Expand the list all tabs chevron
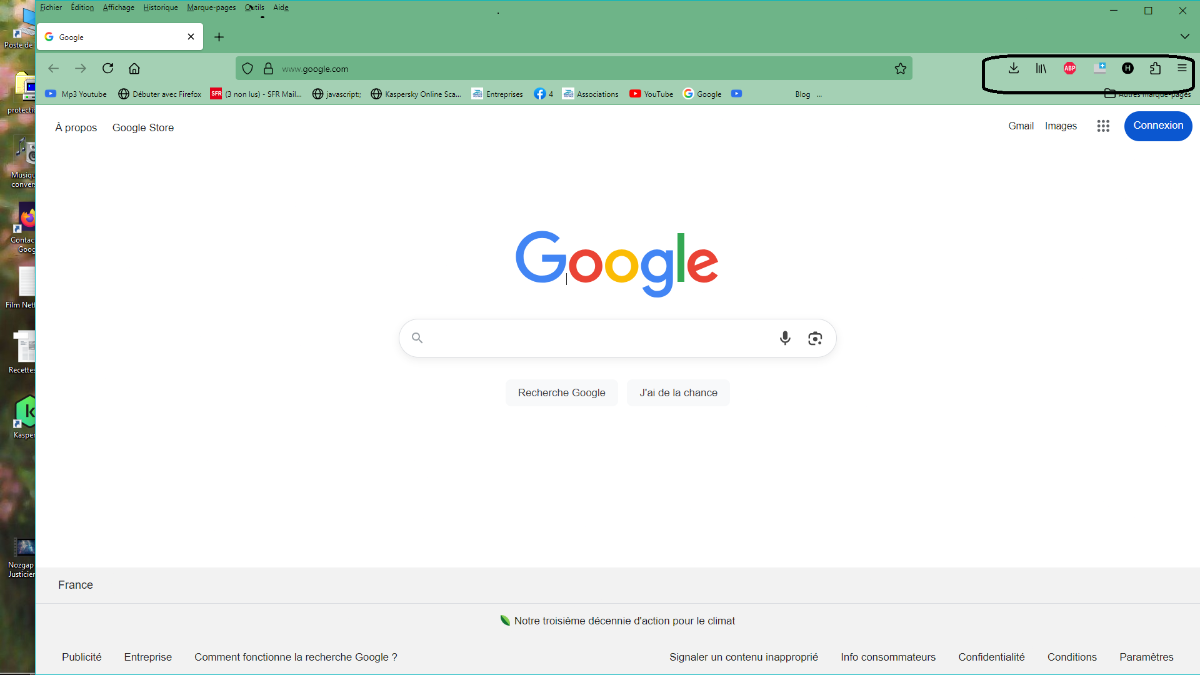This screenshot has height=675, width=1200. 1184,37
